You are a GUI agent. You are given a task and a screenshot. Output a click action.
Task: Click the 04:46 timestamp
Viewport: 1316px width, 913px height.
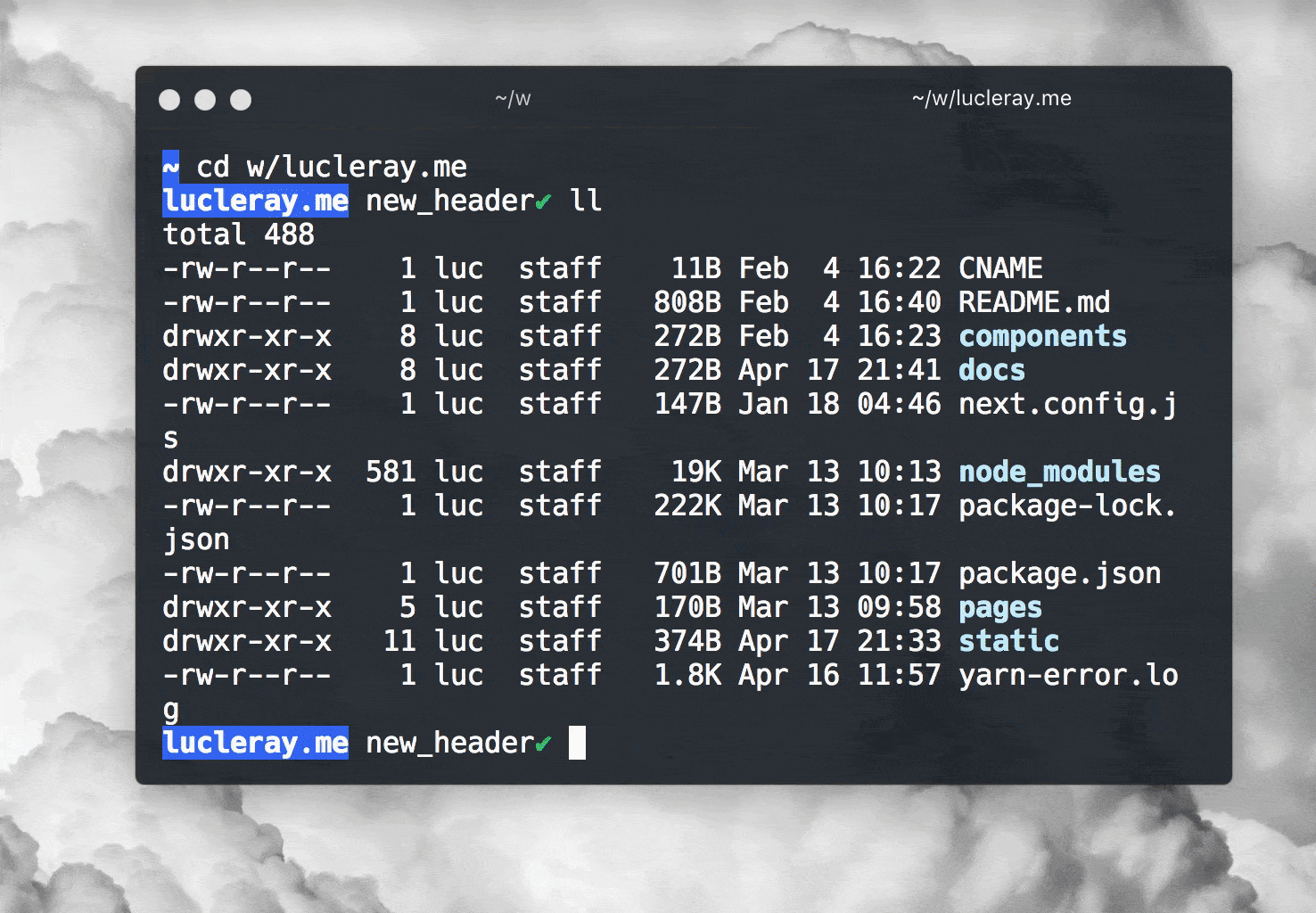click(899, 404)
